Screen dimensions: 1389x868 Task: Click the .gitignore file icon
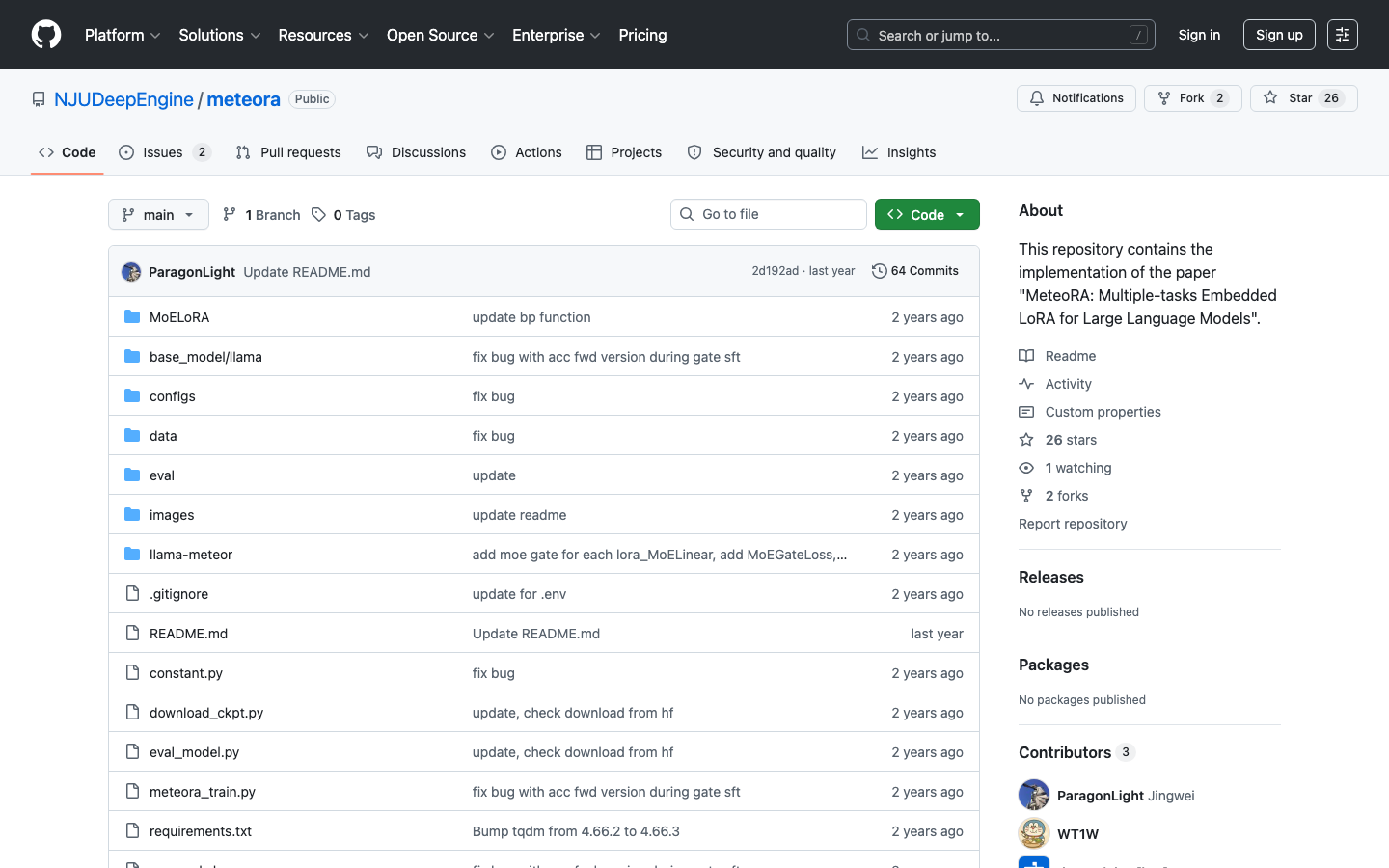[x=132, y=594]
